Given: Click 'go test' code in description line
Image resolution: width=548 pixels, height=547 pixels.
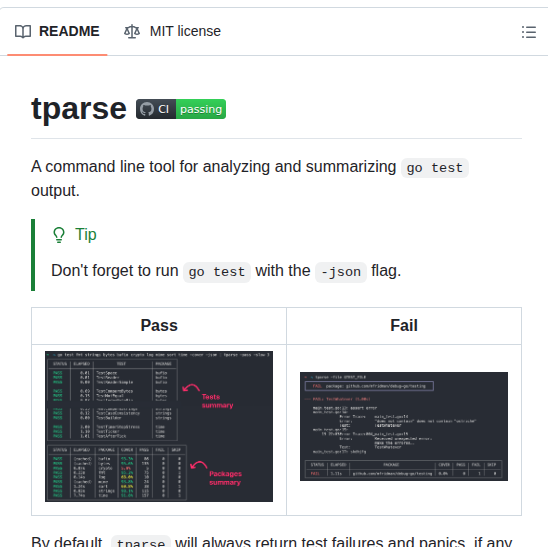Looking at the screenshot, I should (434, 168).
